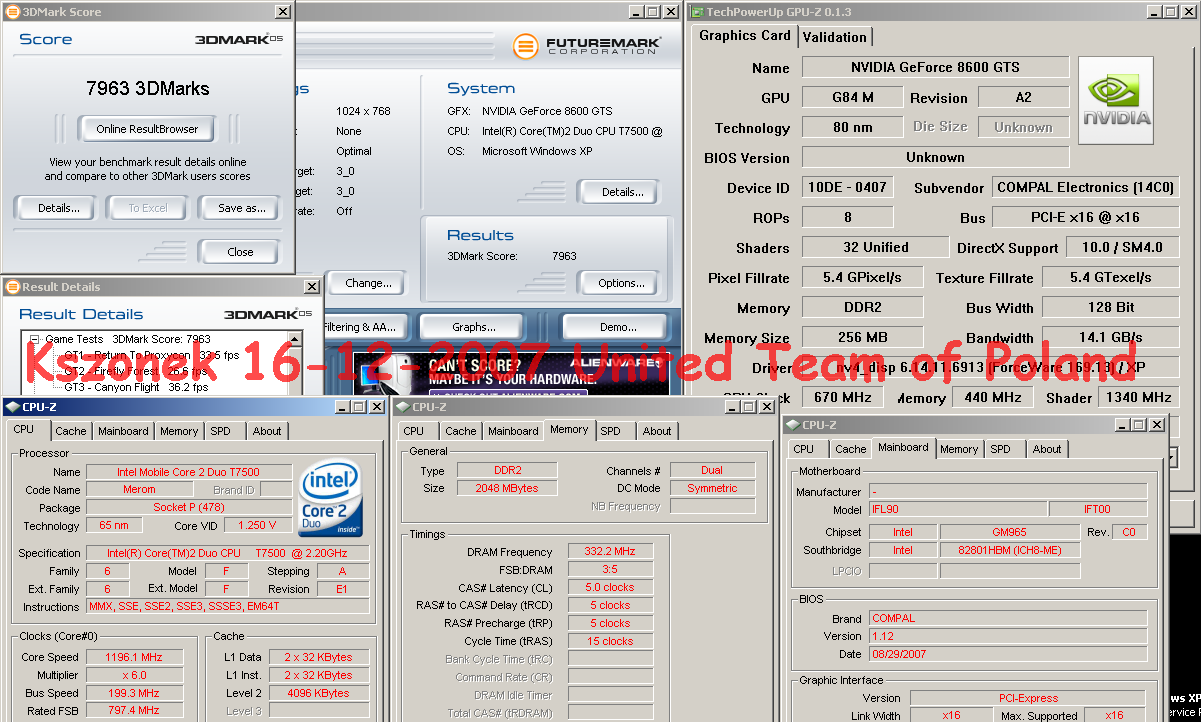Click GT3 - Canyon Flight result row

pos(136,387)
